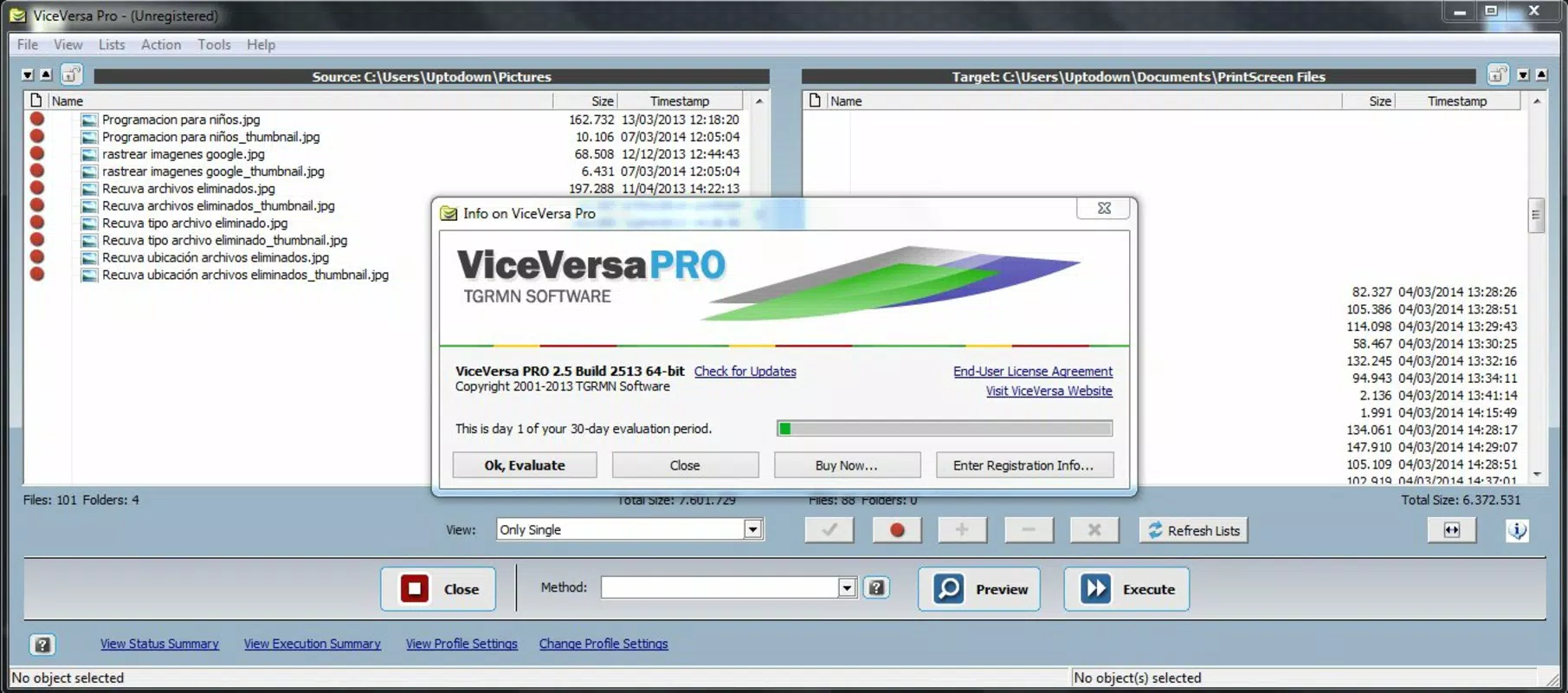This screenshot has width=1568, height=693.
Task: Select the file Recuva ubicación archivos eliminados_thumbnail.jpg
Action: tap(245, 275)
